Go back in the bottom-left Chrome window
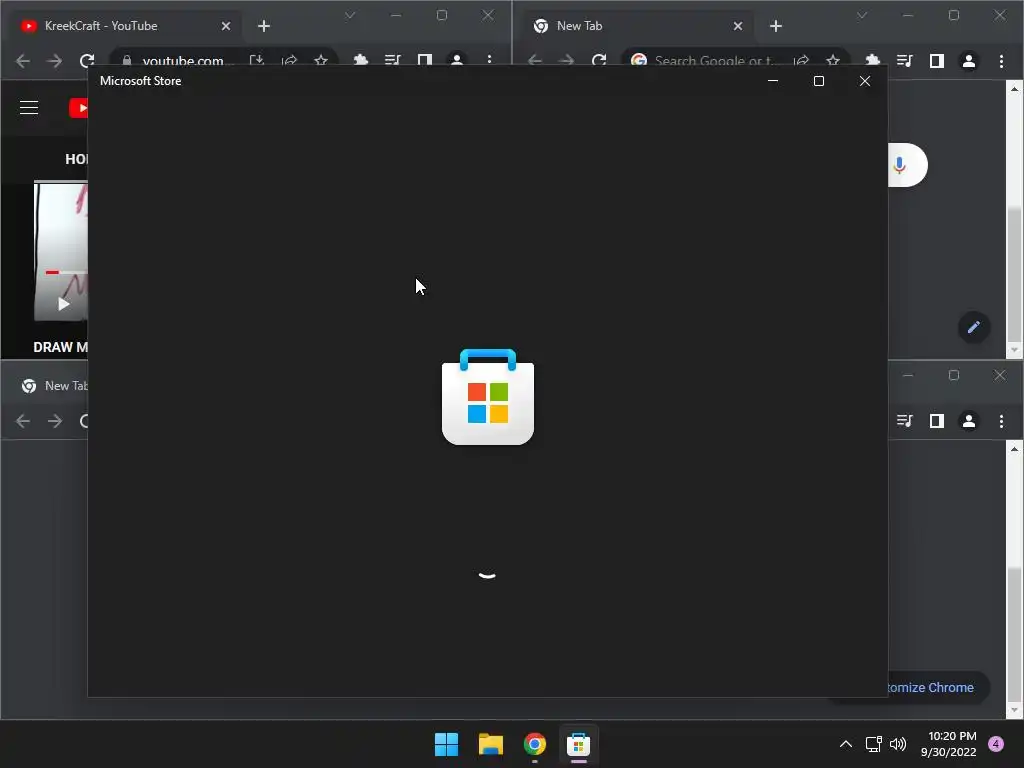The image size is (1024, 768). [23, 421]
